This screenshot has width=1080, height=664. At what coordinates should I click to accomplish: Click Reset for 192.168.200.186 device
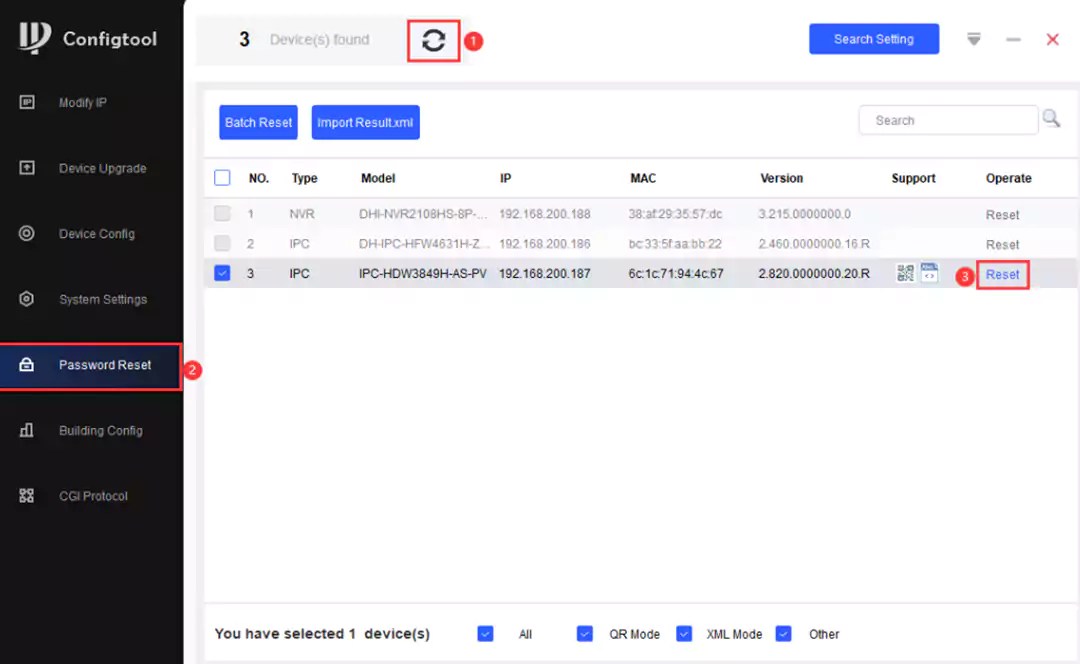coord(1002,245)
